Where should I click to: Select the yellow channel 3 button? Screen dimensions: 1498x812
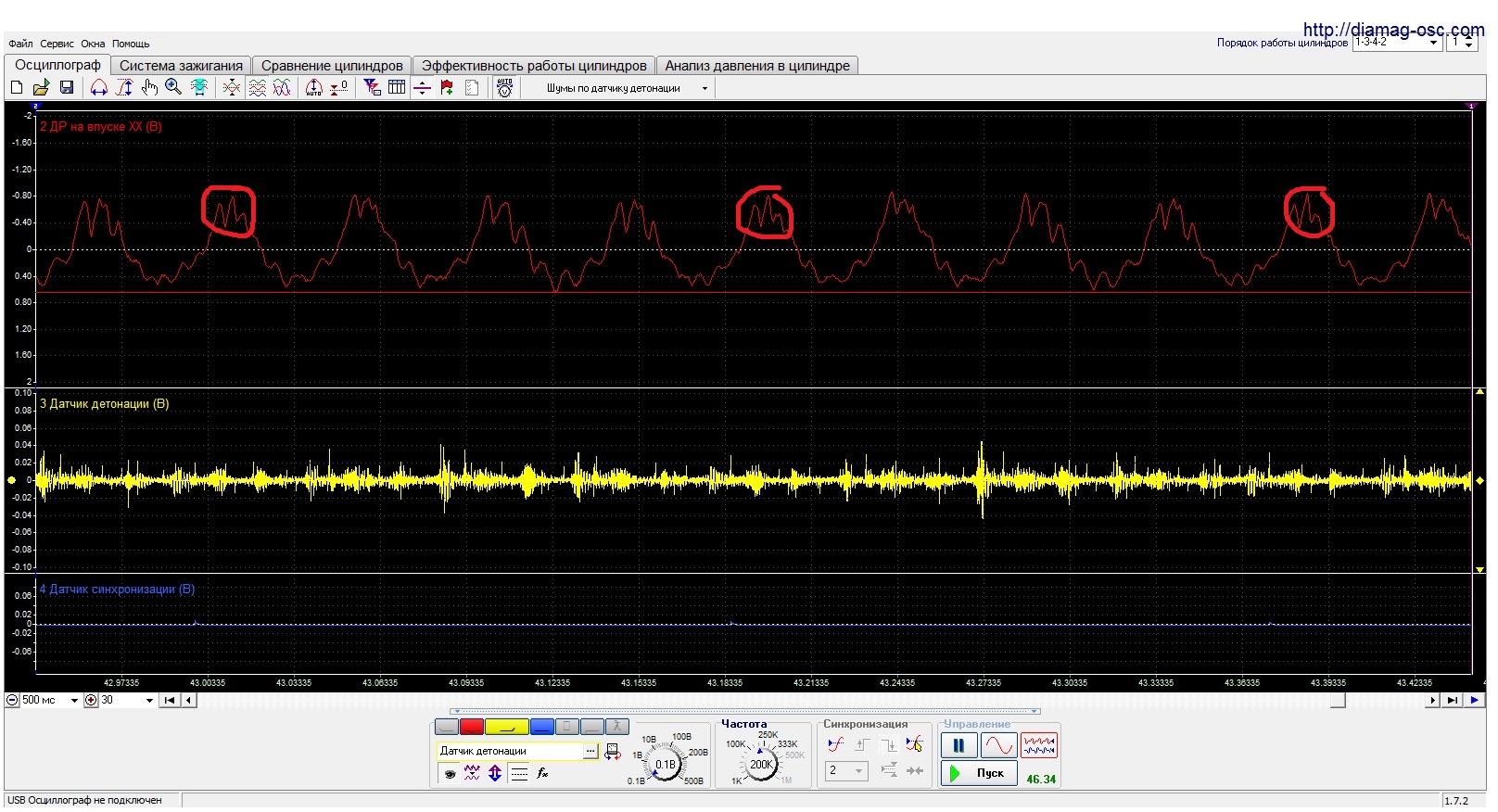(507, 727)
